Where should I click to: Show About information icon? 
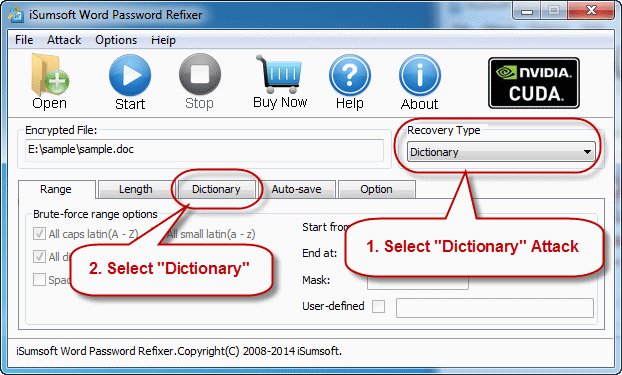[420, 75]
